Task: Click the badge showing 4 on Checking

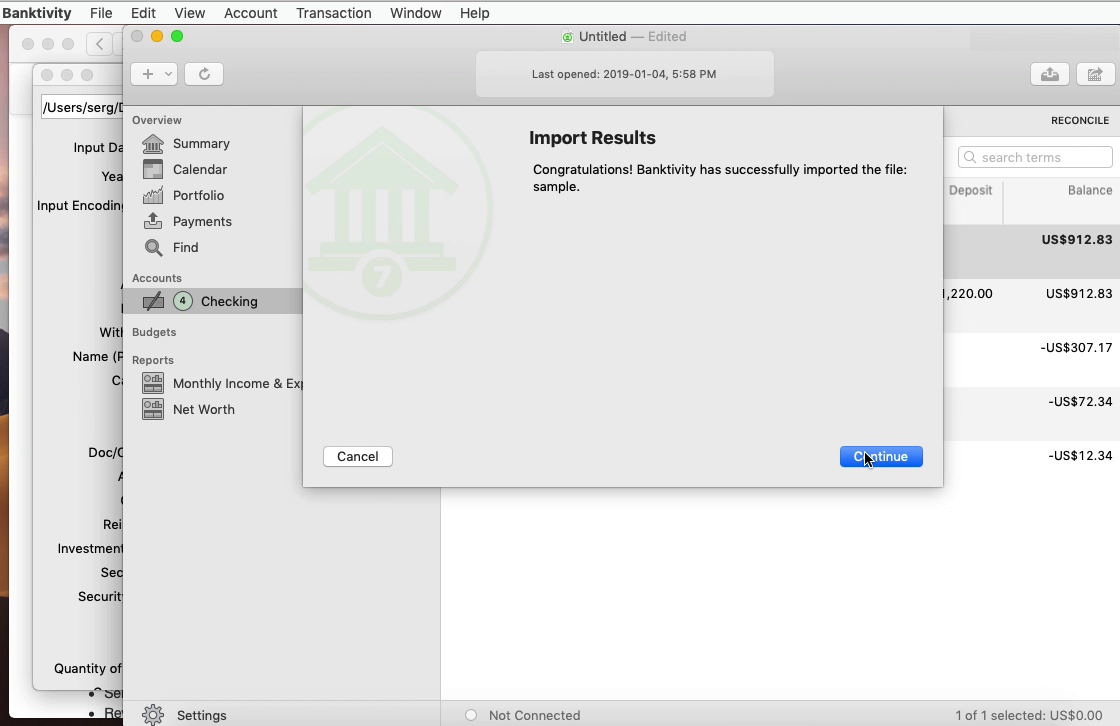Action: pos(183,302)
